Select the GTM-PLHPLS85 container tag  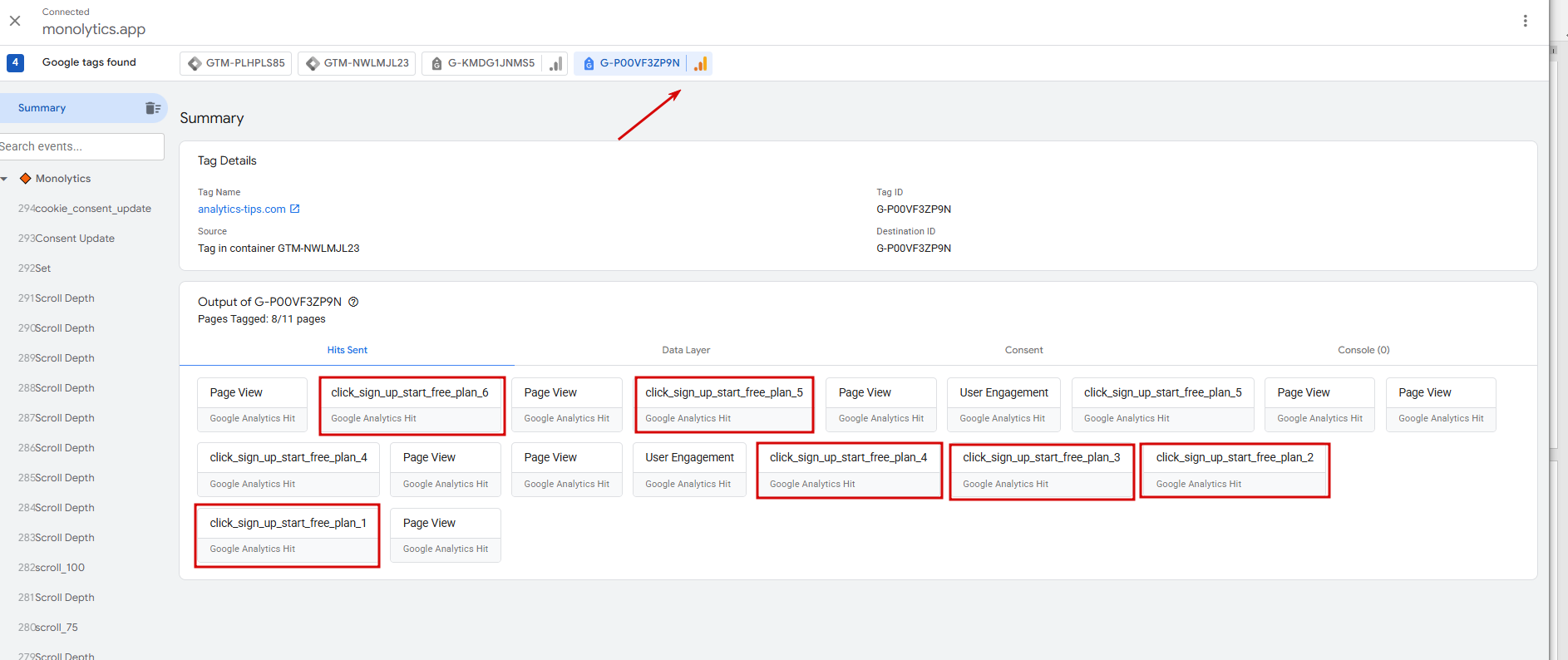click(236, 63)
